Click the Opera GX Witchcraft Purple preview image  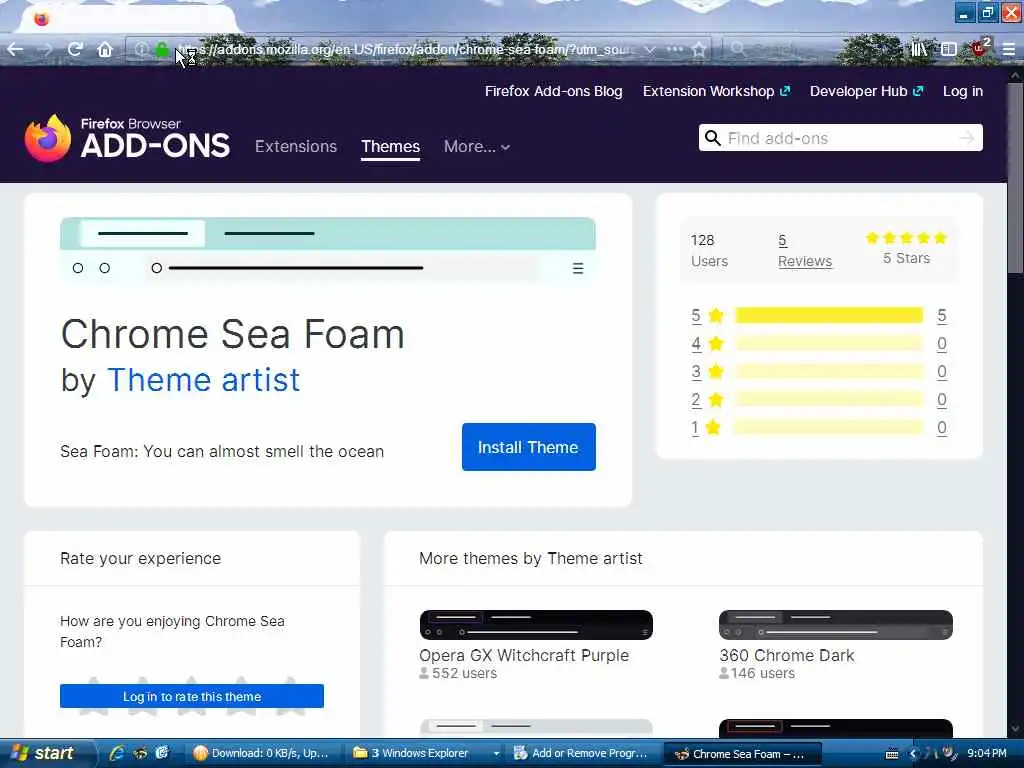pos(536,625)
